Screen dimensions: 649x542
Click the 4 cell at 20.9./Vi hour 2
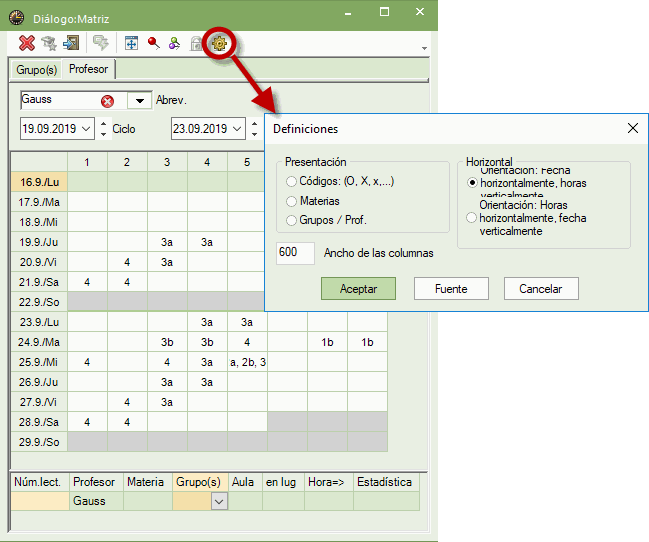(127, 262)
